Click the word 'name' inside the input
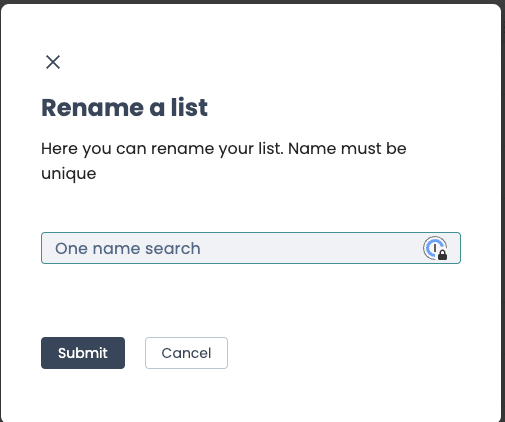505x422 pixels. point(116,249)
